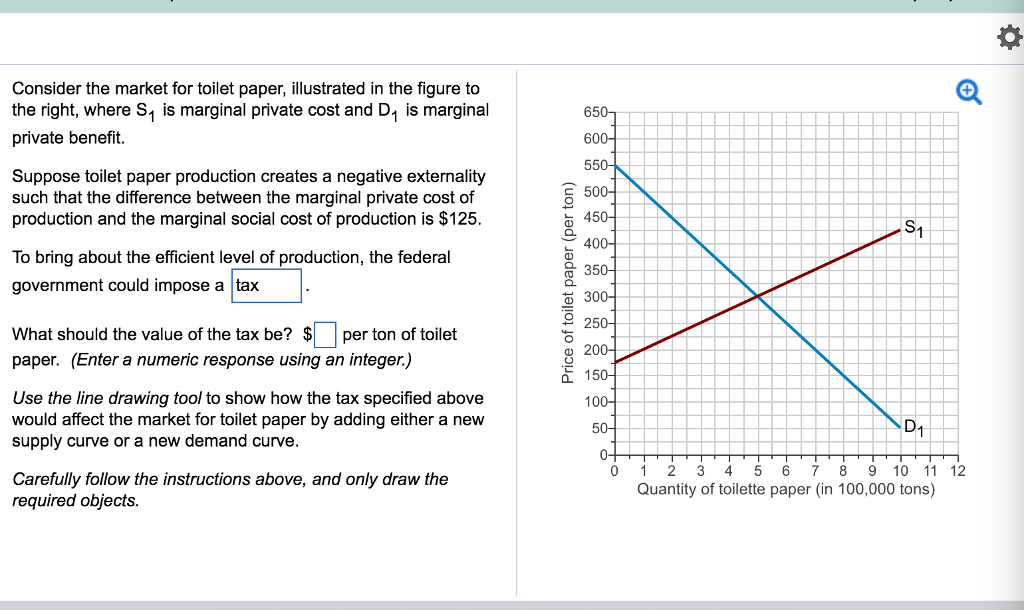Click the magnifier zoom graph icon
Image resolution: width=1024 pixels, height=610 pixels.
coord(968,92)
